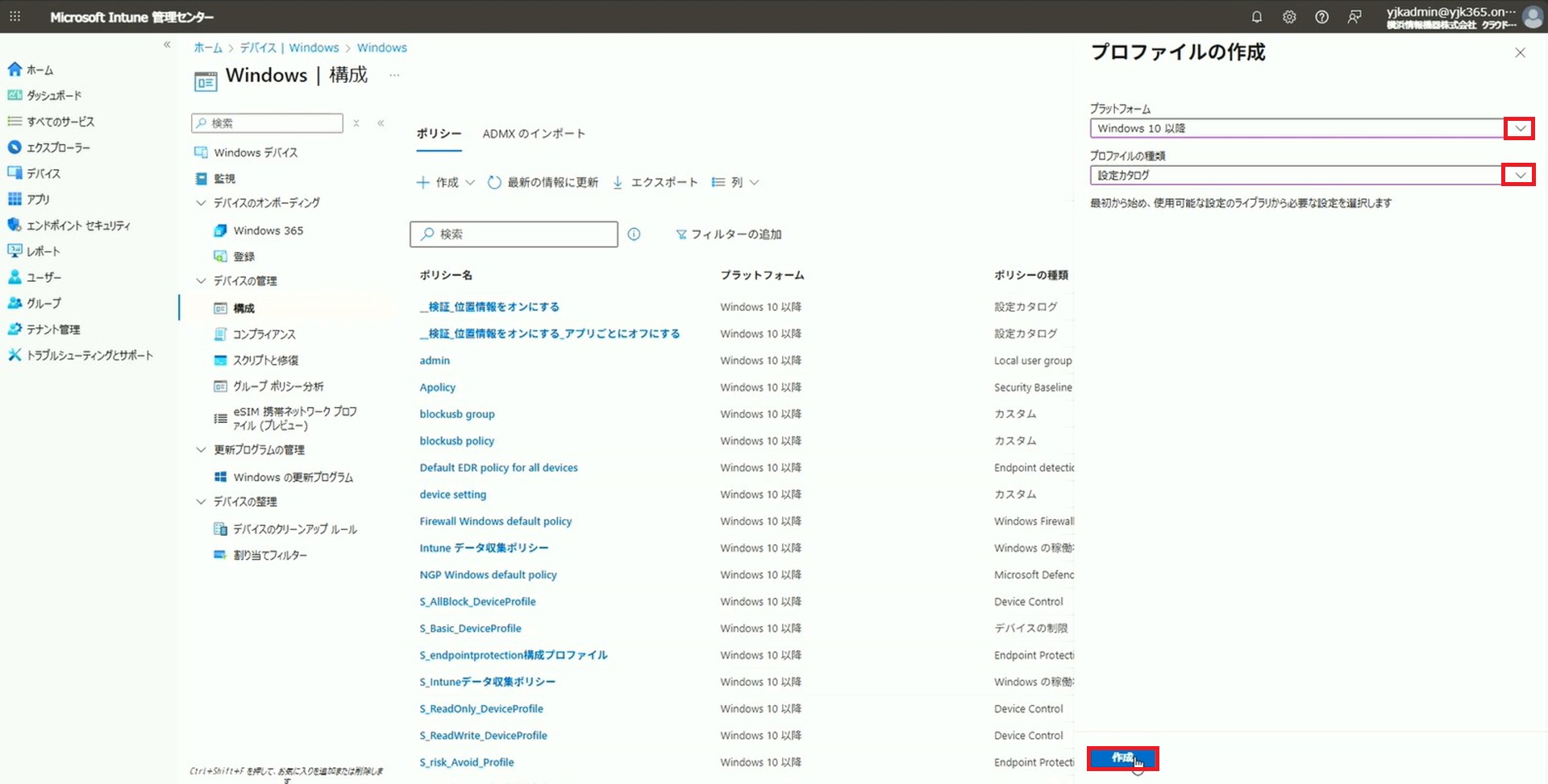Collapse the 更新プログラムの管理 section

(x=201, y=450)
